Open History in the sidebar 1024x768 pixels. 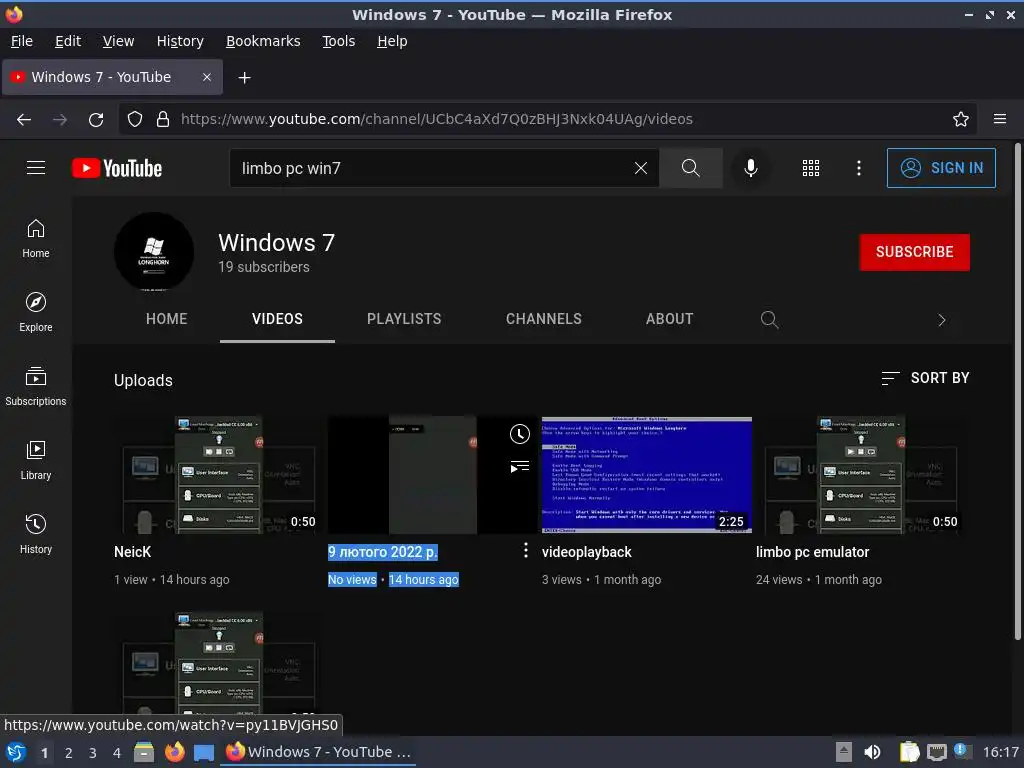tap(36, 534)
